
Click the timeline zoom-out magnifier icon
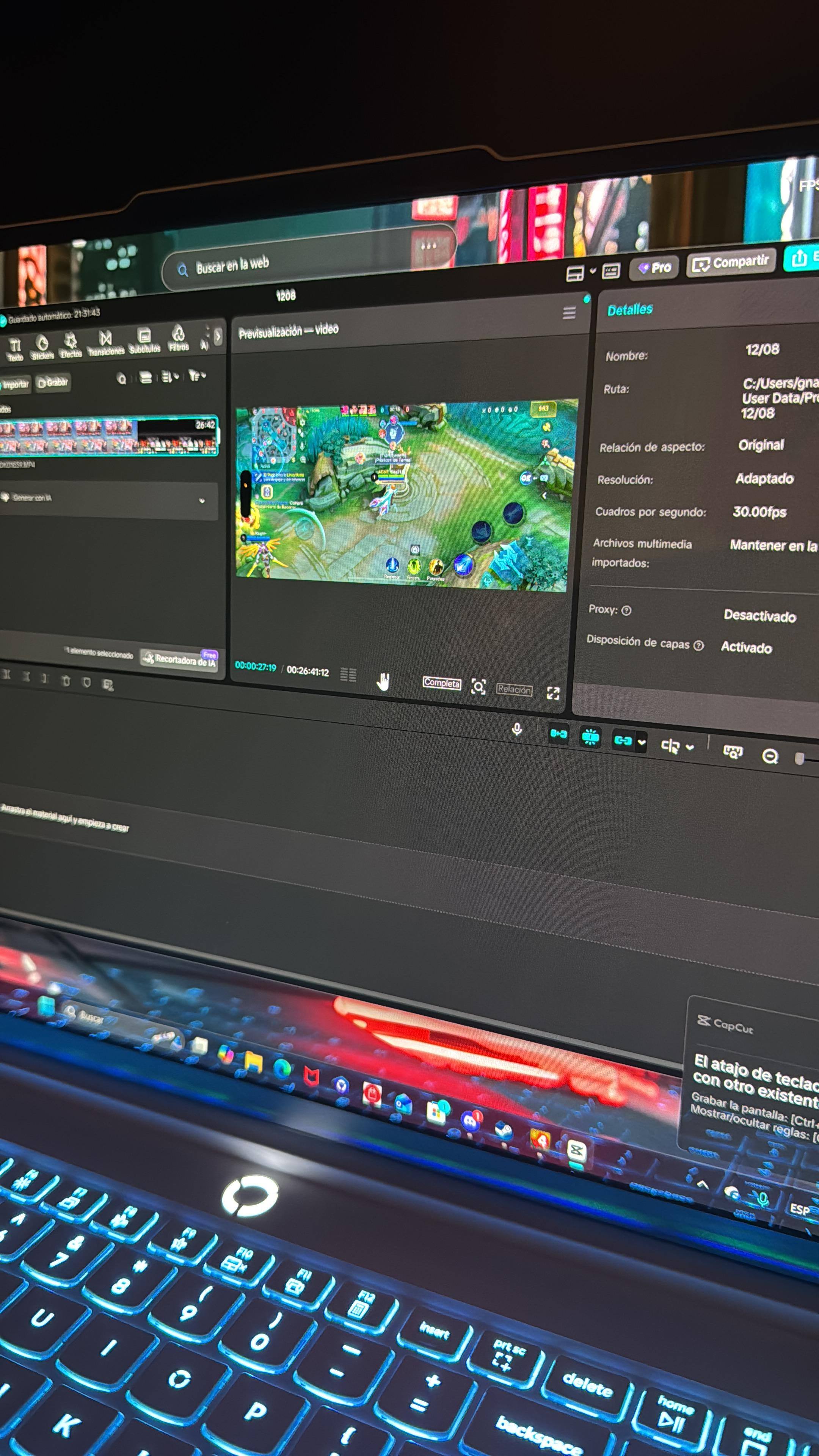point(770,756)
